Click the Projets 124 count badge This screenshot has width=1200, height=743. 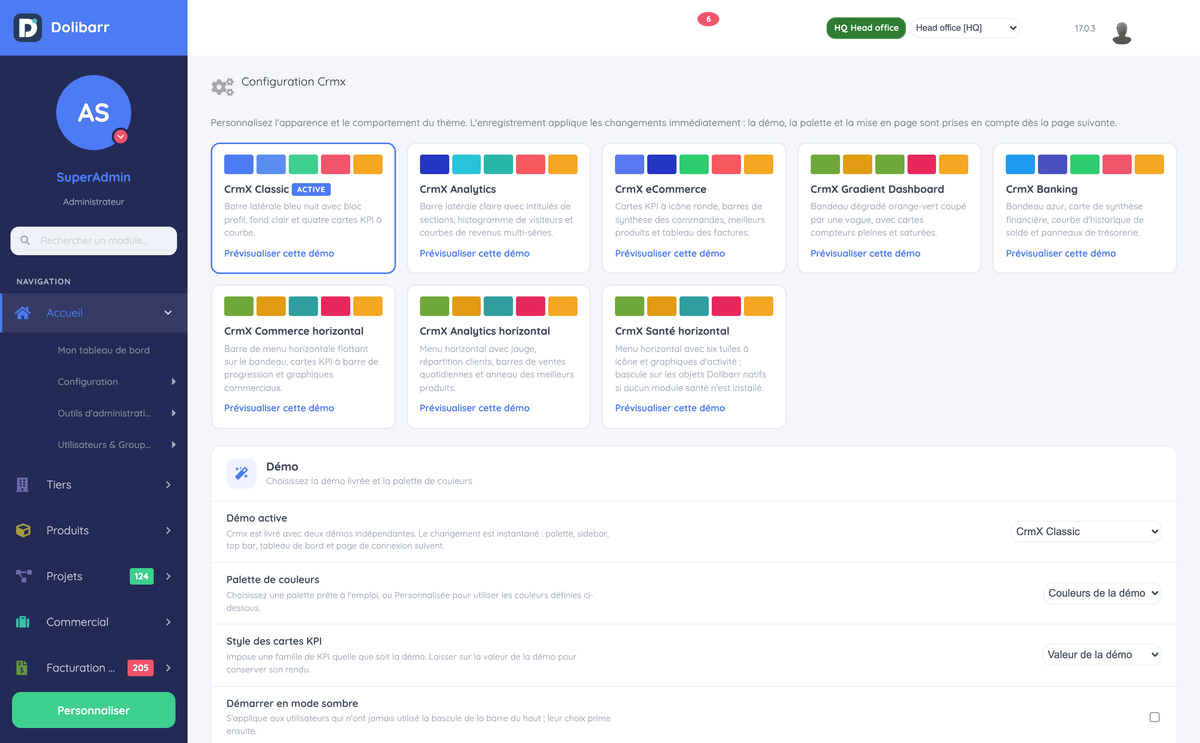[141, 576]
